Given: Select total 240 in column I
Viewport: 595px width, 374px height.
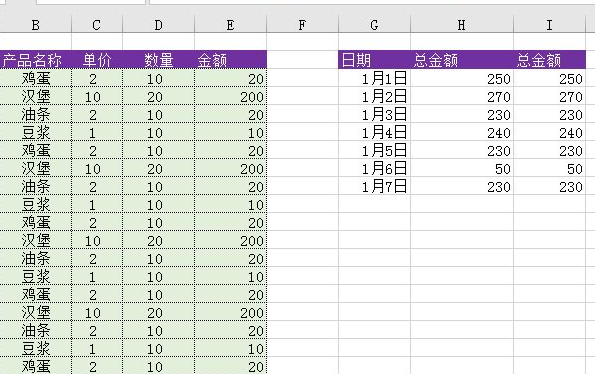Looking at the screenshot, I should click(549, 132).
